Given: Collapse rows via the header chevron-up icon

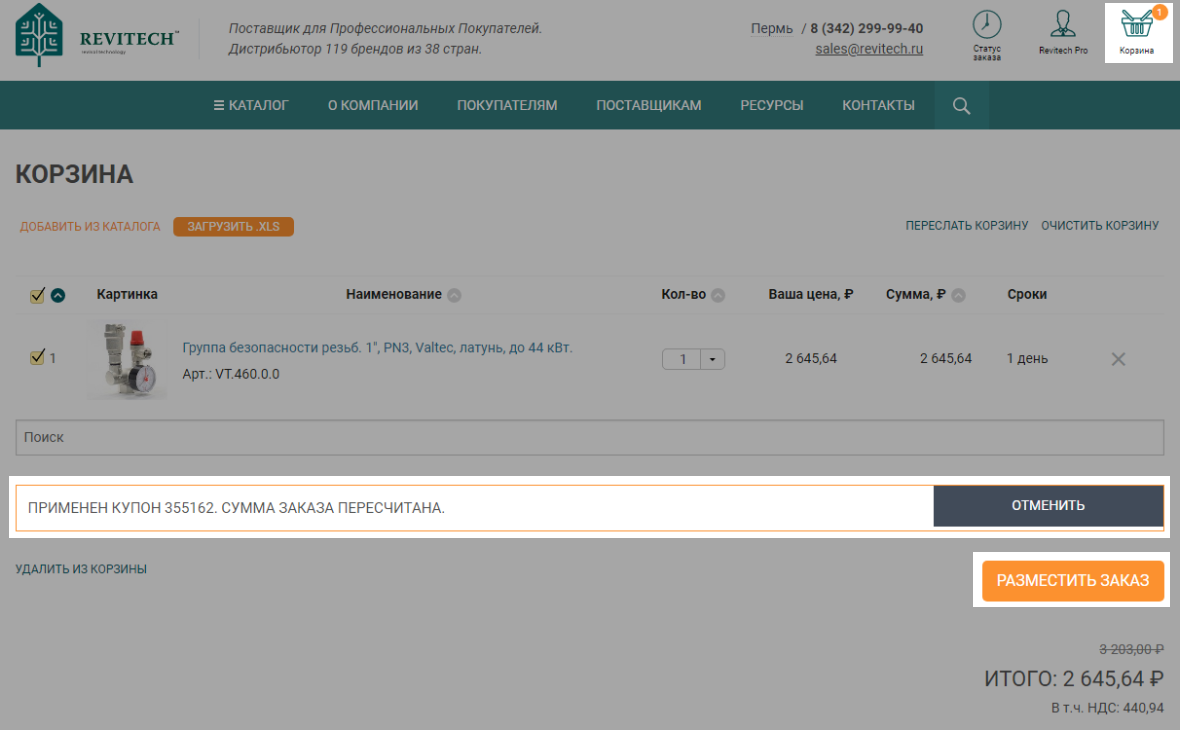Looking at the screenshot, I should pyautogui.click(x=58, y=296).
